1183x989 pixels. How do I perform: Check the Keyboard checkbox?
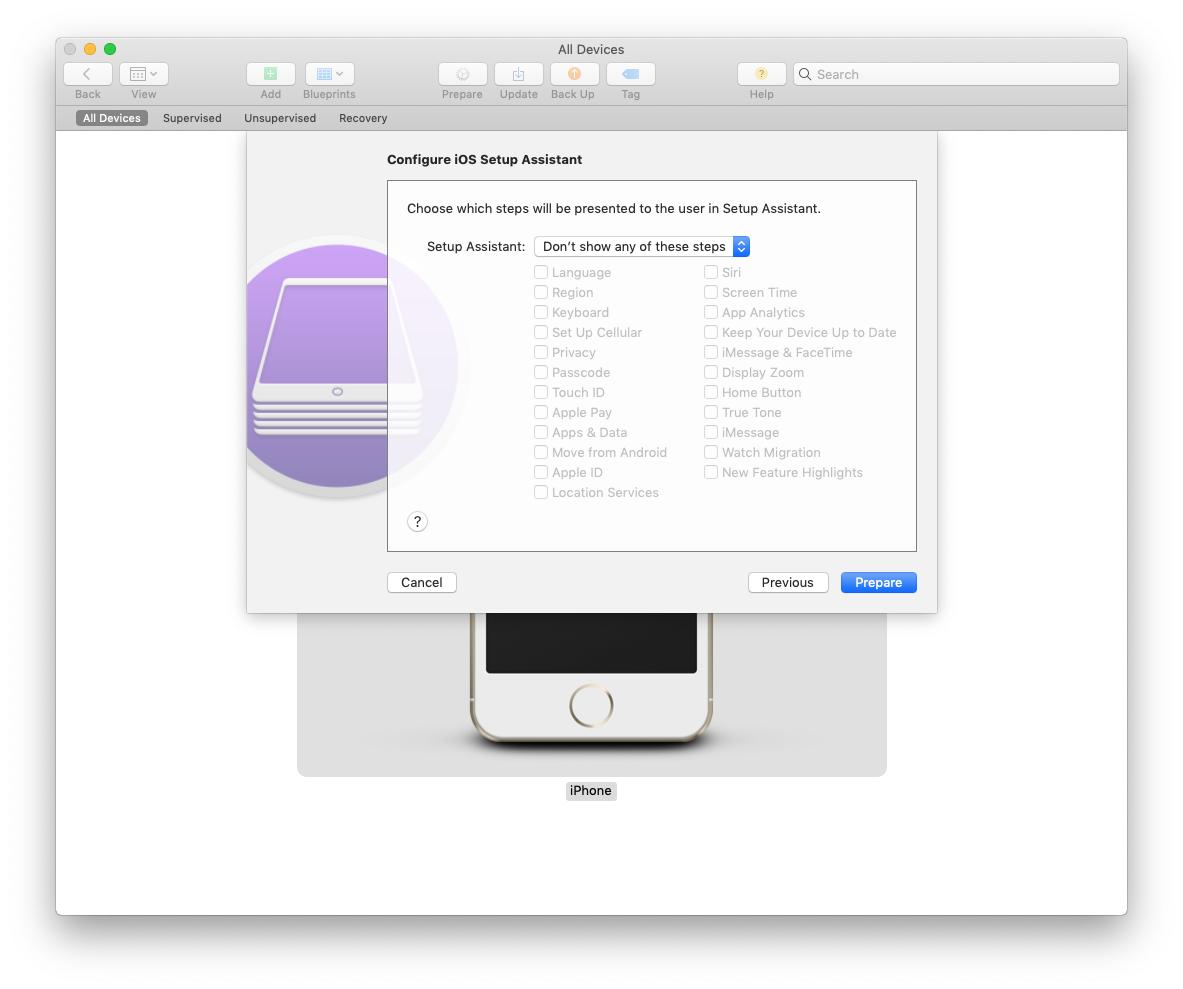point(541,312)
